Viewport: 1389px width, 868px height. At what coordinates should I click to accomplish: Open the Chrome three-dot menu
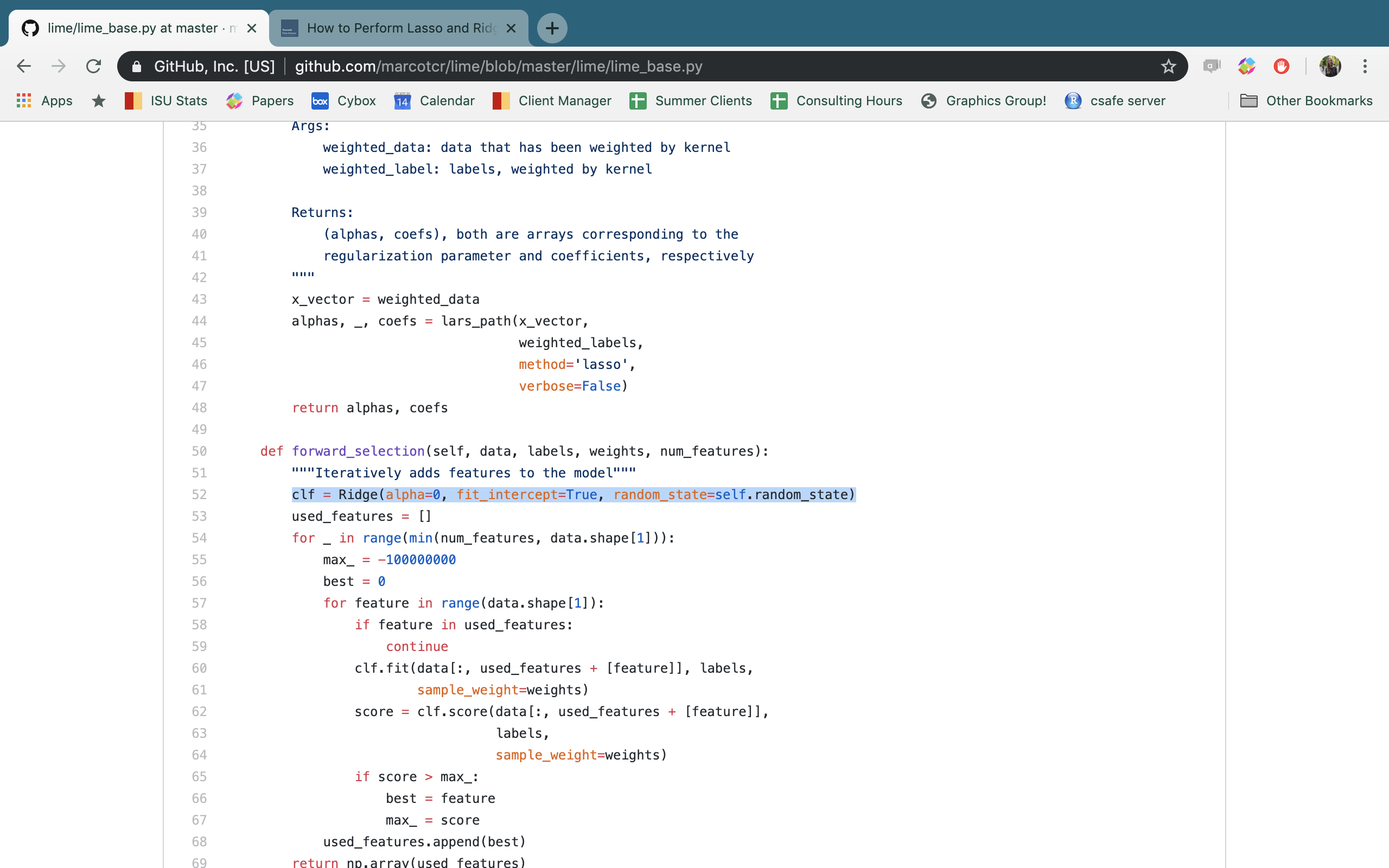tap(1365, 66)
